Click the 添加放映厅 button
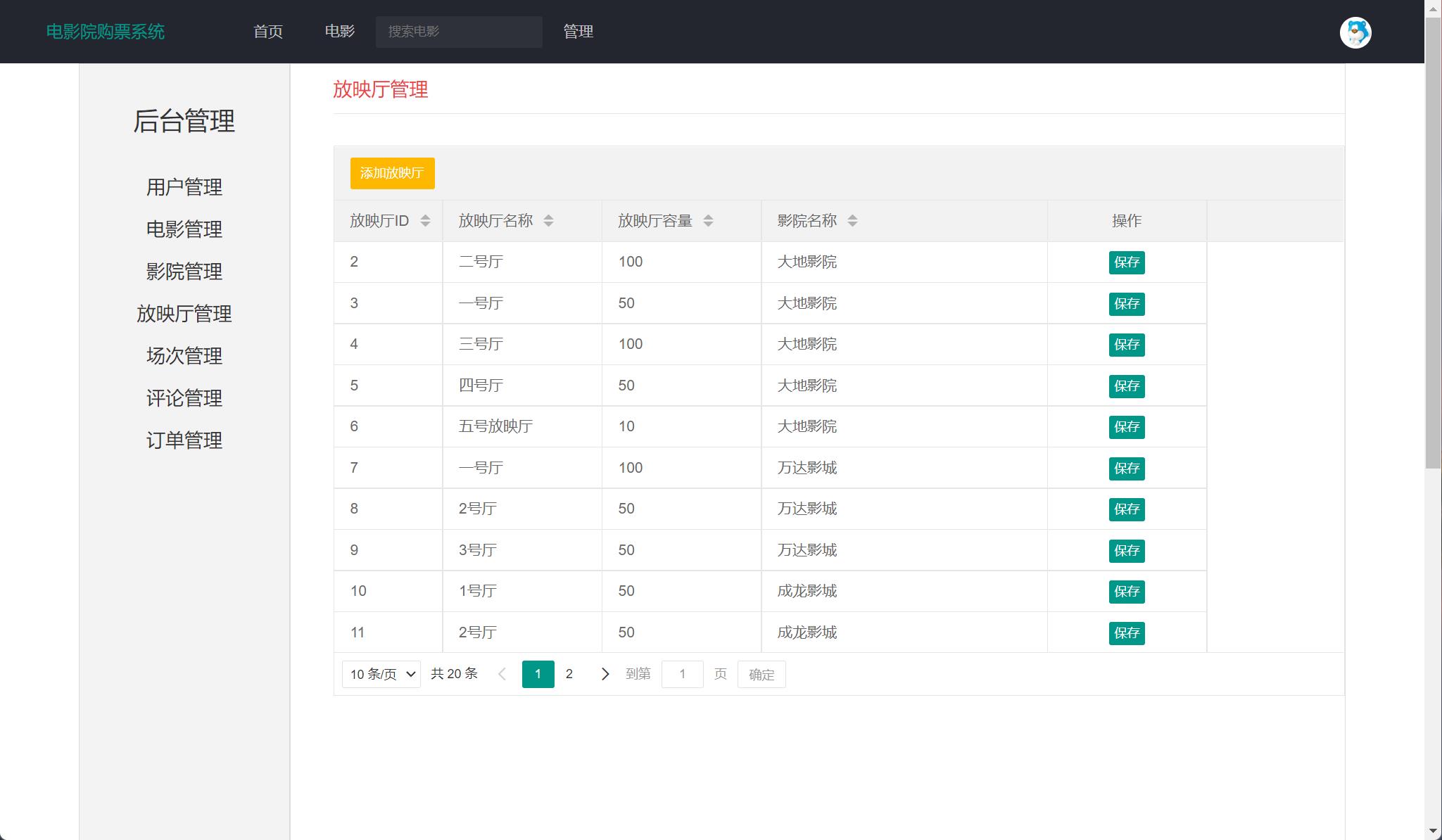The image size is (1442, 840). tap(392, 173)
